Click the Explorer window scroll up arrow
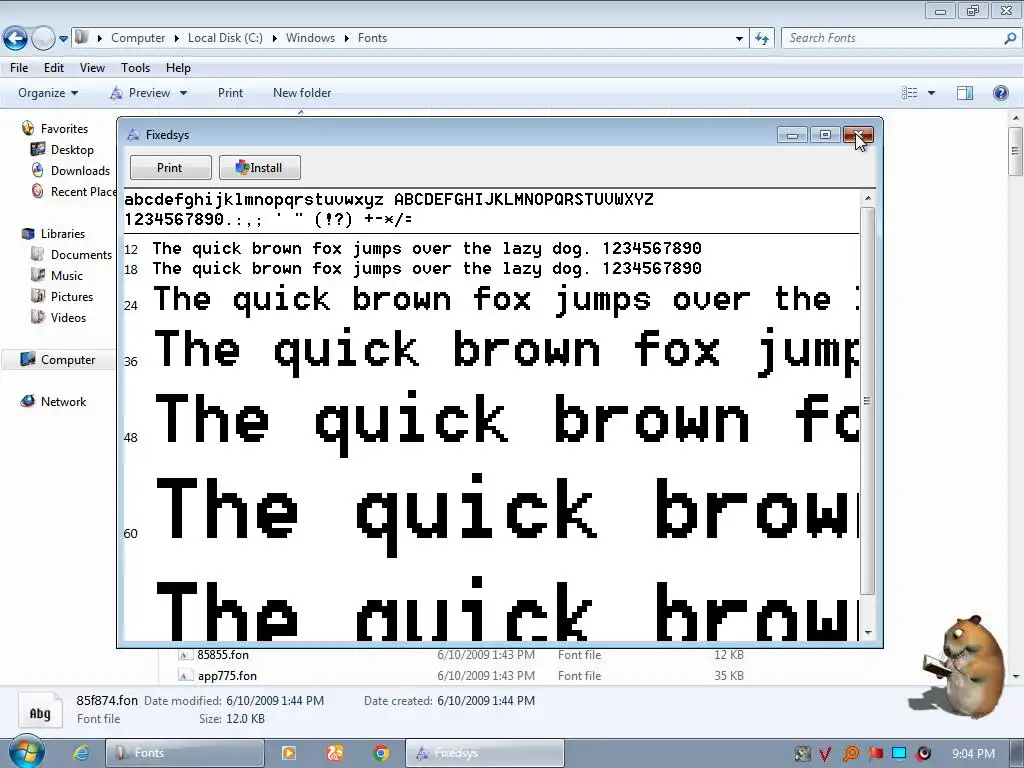Viewport: 1024px width, 768px height. [x=1015, y=118]
